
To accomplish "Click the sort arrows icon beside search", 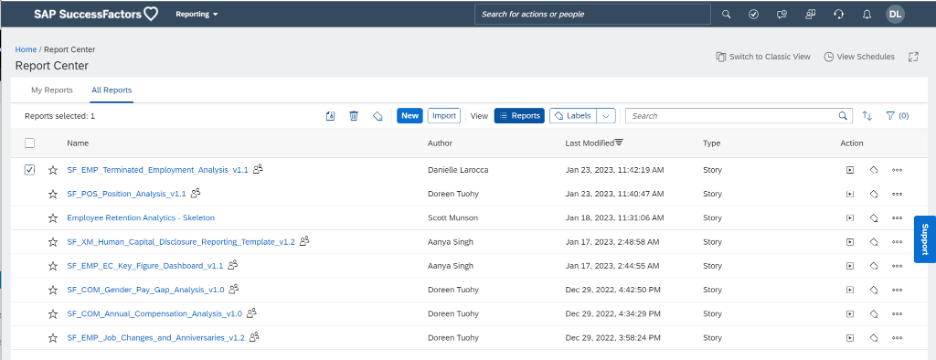I will pyautogui.click(x=867, y=116).
